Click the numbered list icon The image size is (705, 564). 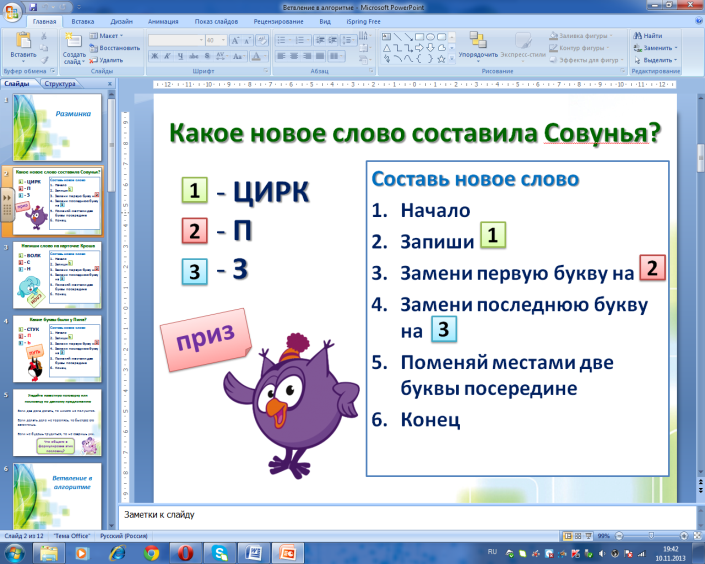300,40
